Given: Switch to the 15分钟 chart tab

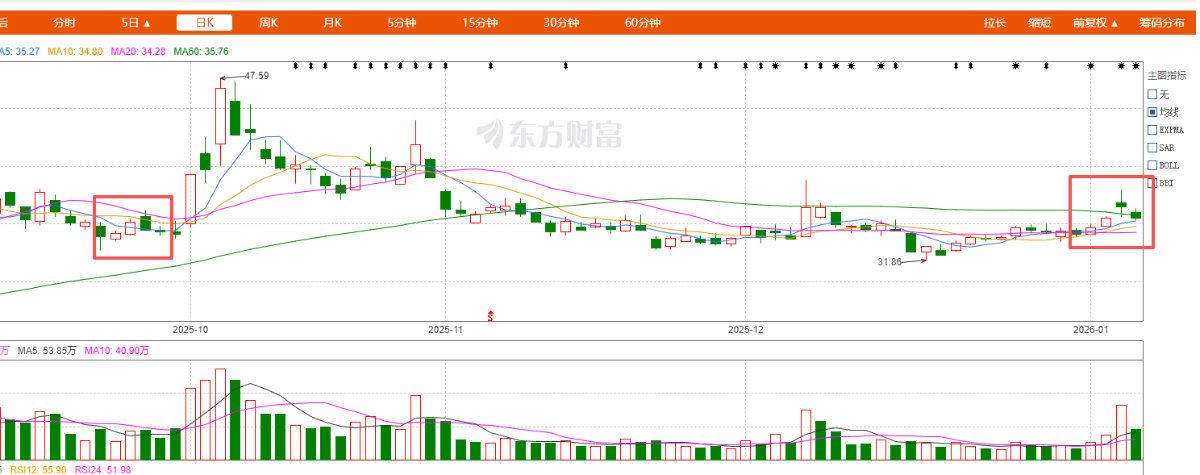Looking at the screenshot, I should pos(480,22).
